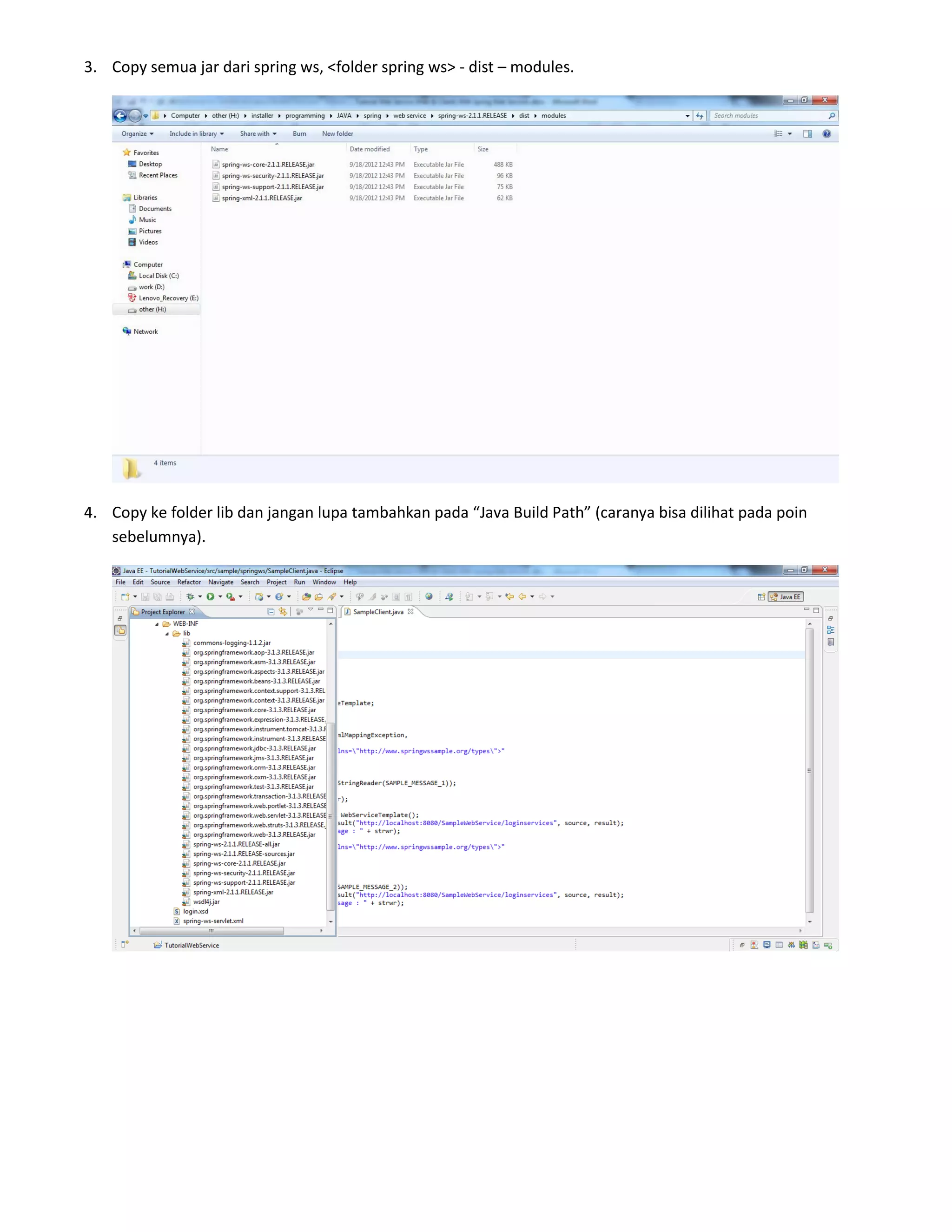Toggle Link with Editor in Project Explorer
952x1232 pixels.
click(283, 612)
